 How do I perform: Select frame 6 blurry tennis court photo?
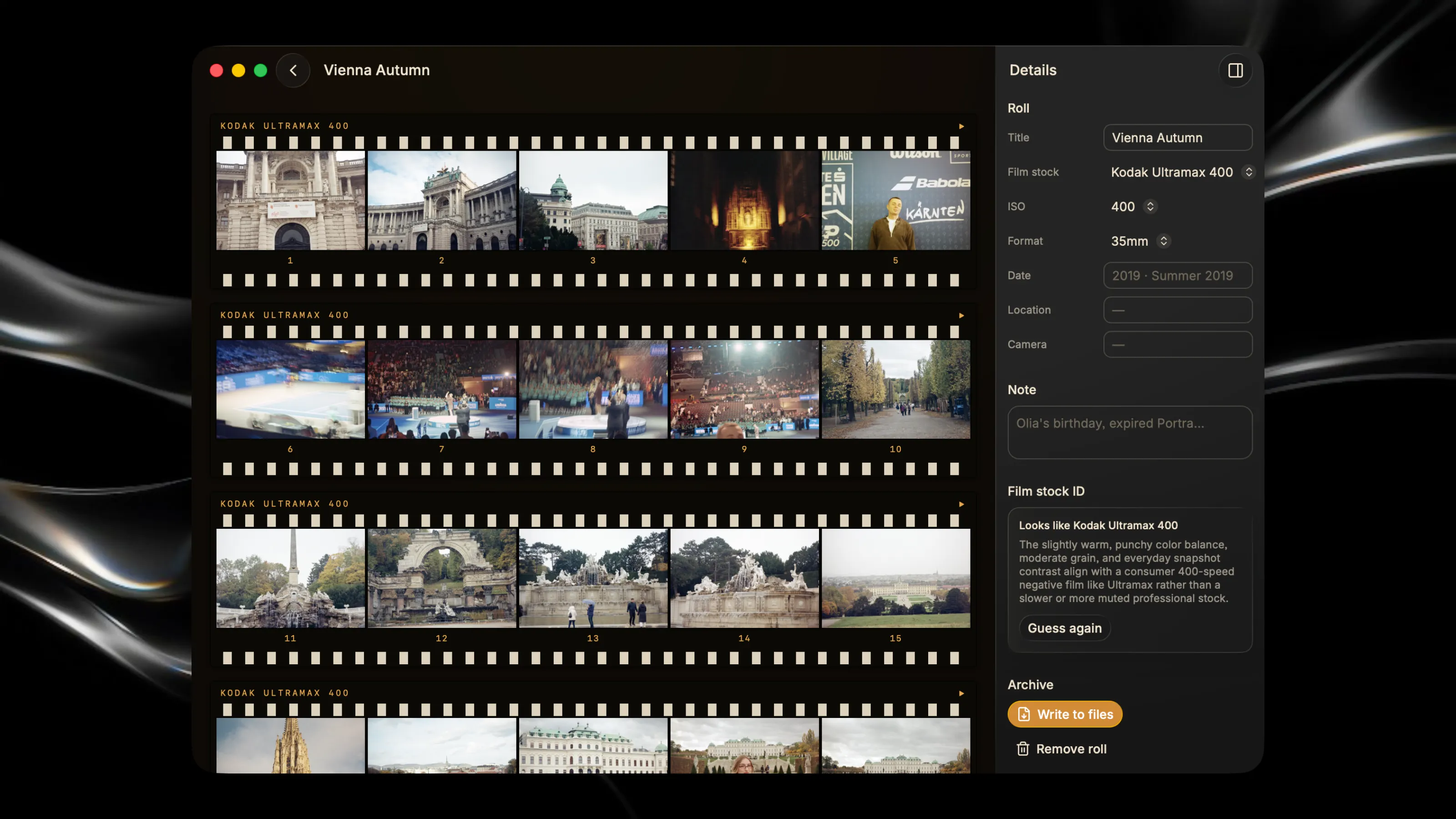291,389
